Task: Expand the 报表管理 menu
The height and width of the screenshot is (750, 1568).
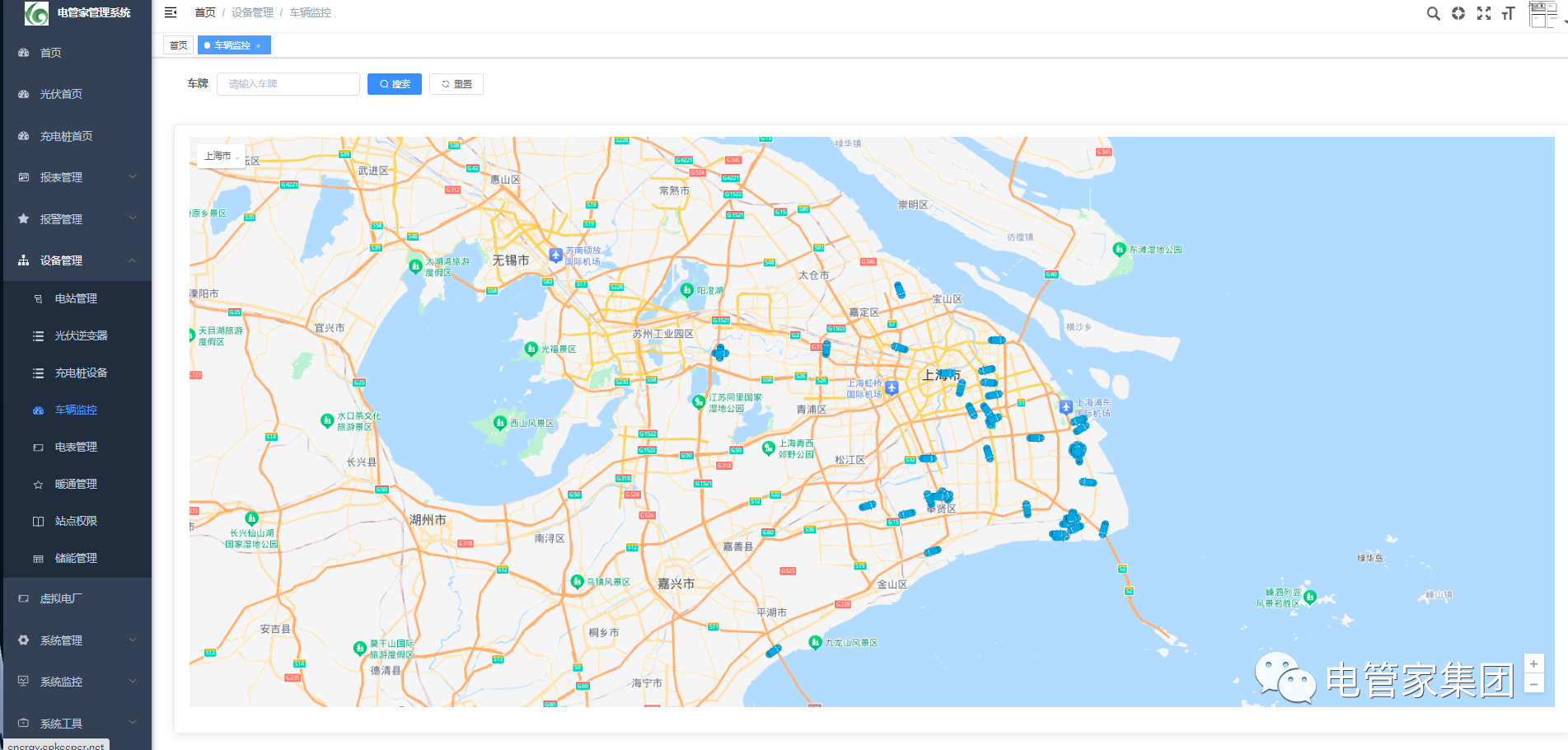Action: tap(76, 177)
